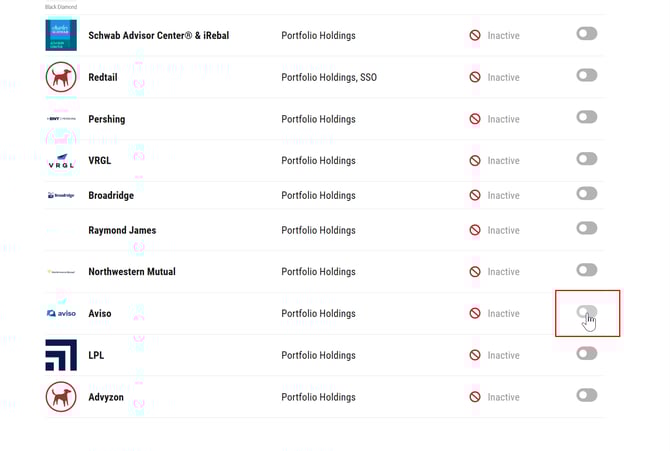670x451 pixels.
Task: Click the Inactive label in Schwab row
Action: click(x=503, y=35)
